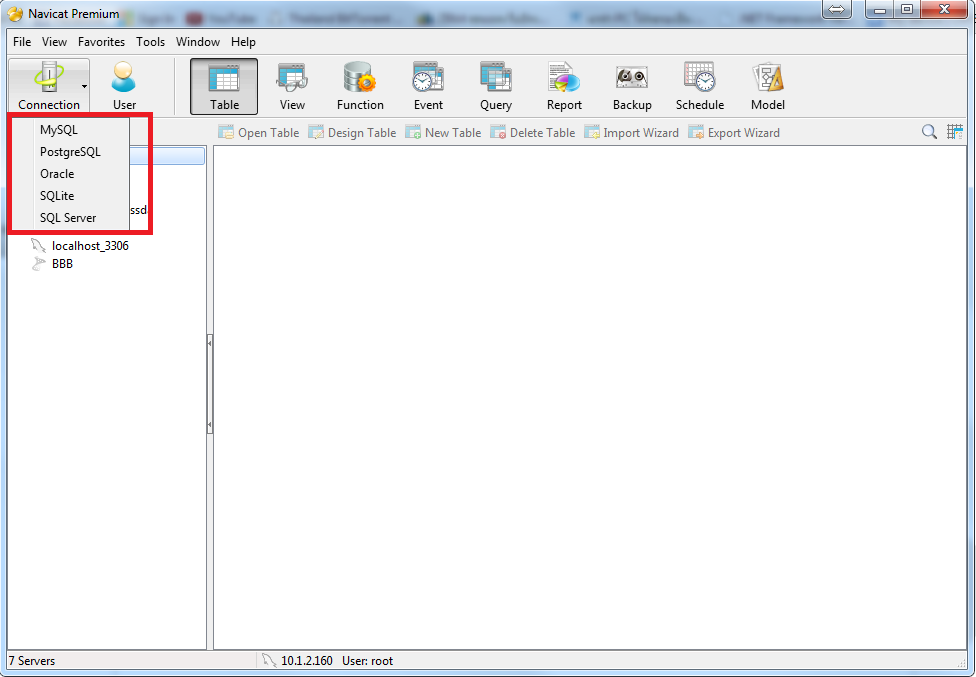Click the localhost_3306 MySQL icon
Image resolution: width=976 pixels, height=677 pixels.
pos(39,245)
